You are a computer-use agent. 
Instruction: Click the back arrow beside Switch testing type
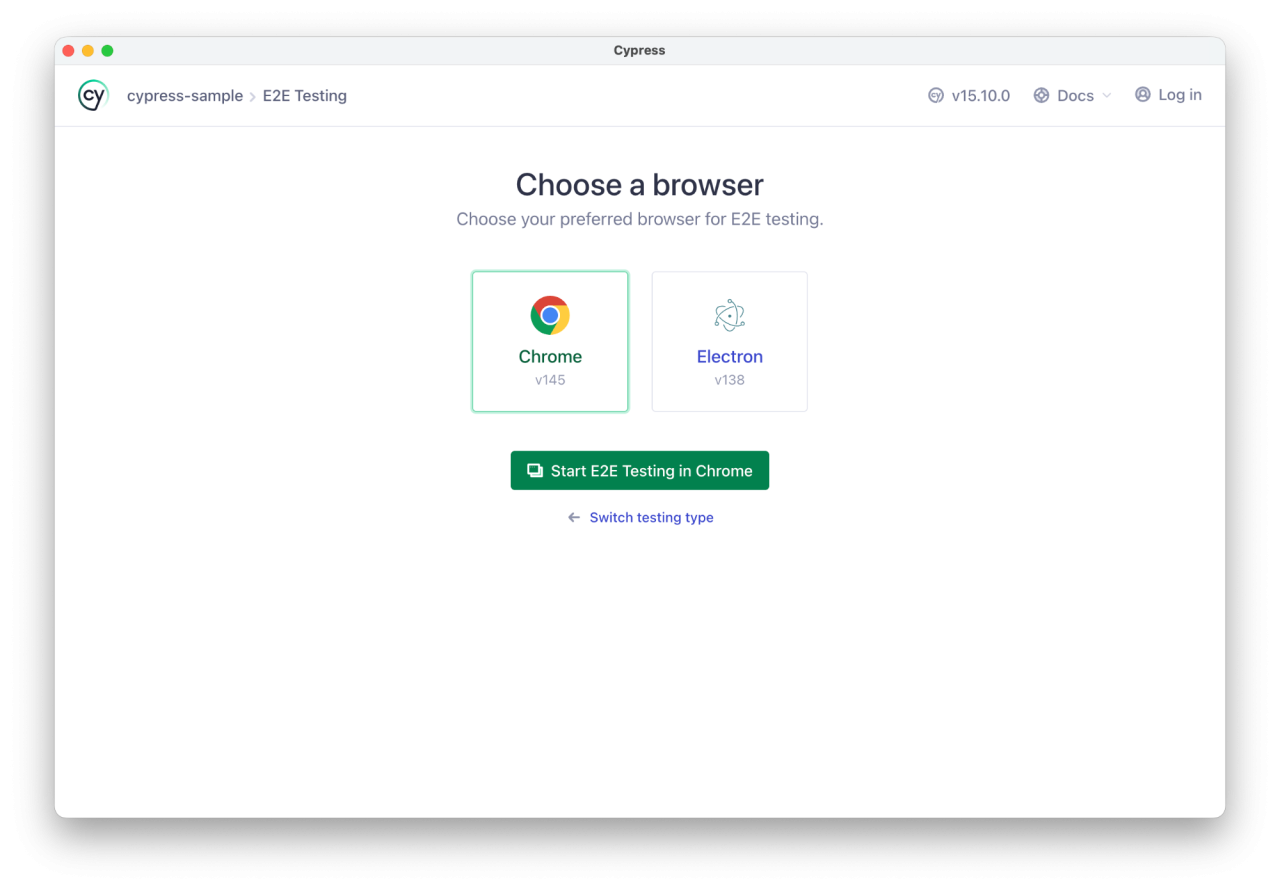point(574,518)
